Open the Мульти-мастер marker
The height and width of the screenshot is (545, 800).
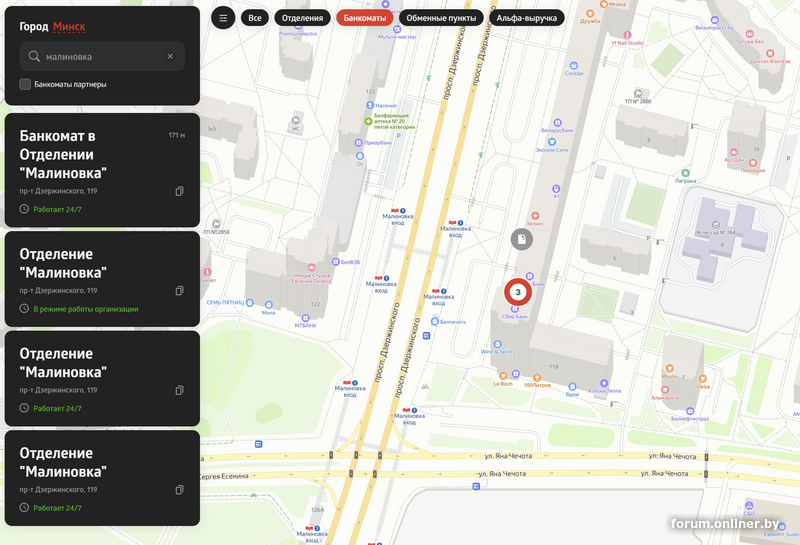396,29
